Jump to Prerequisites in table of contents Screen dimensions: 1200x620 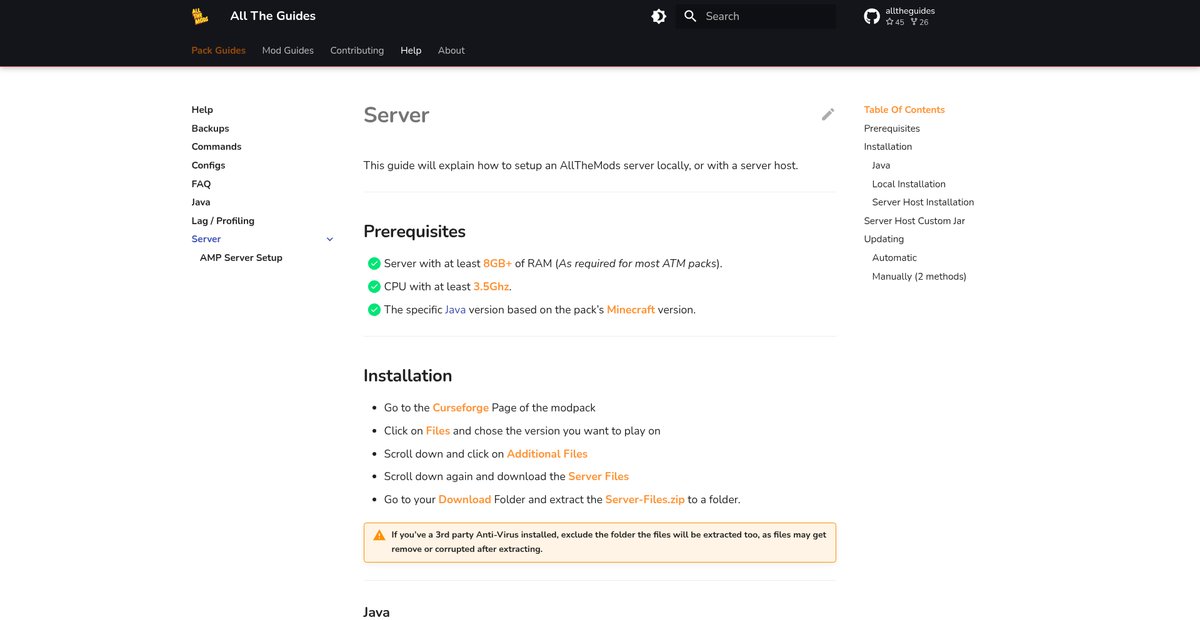click(892, 128)
